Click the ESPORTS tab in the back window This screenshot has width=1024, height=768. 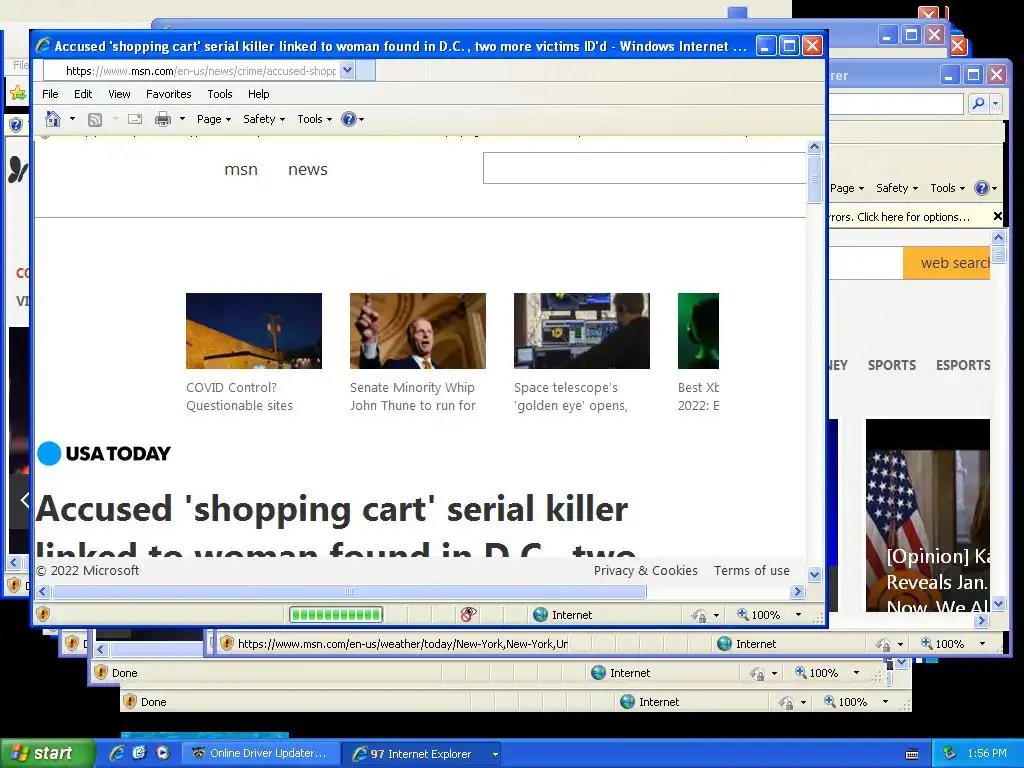pyautogui.click(x=963, y=365)
